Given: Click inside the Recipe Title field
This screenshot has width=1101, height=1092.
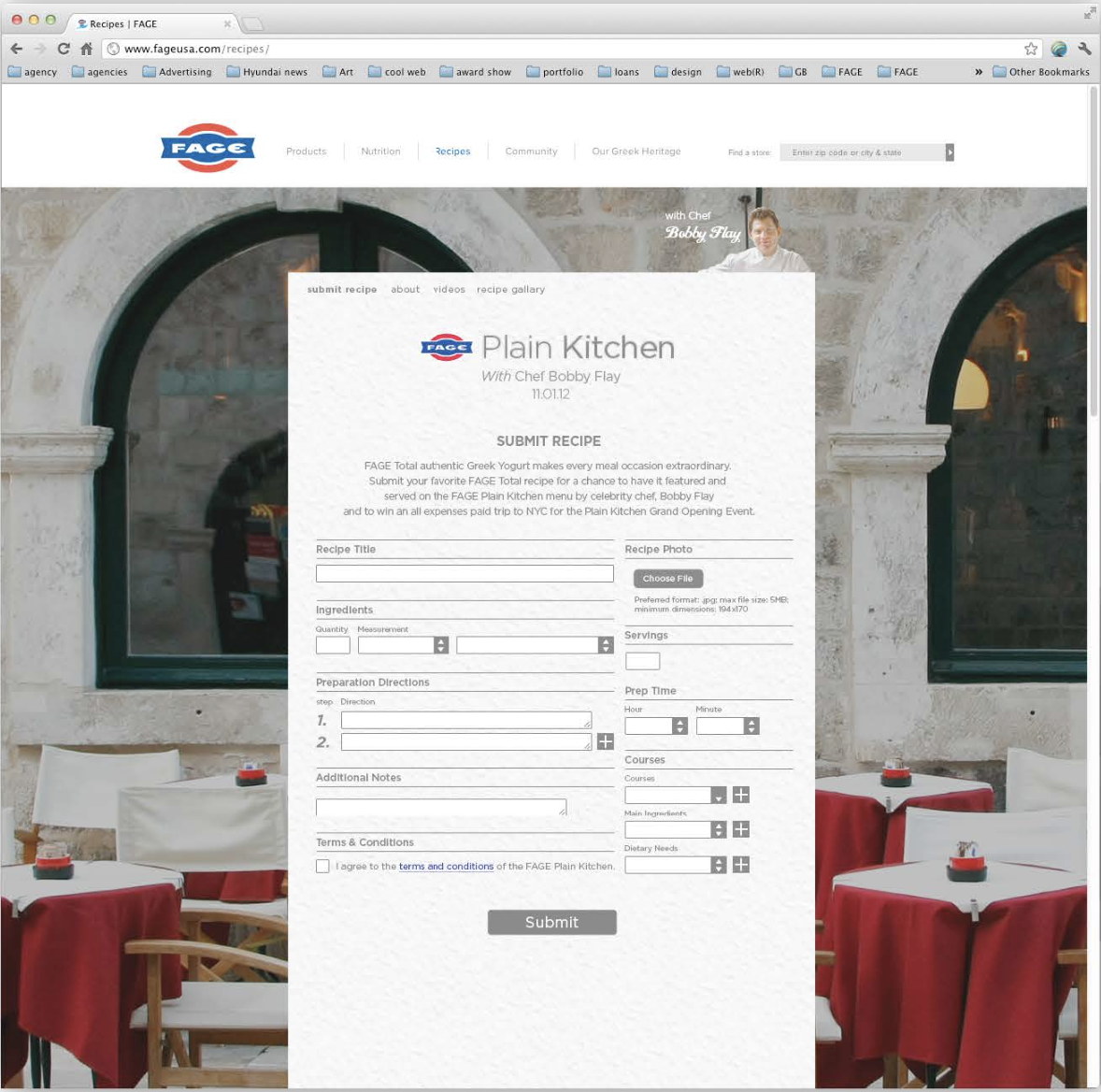Looking at the screenshot, I should pyautogui.click(x=464, y=572).
